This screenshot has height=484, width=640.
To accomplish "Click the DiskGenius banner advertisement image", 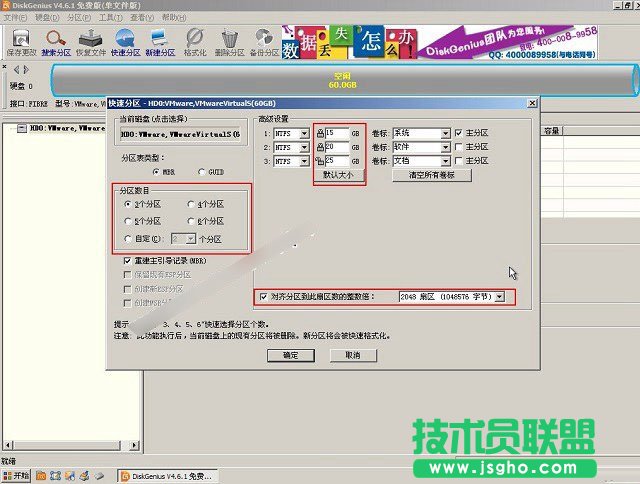I will [439, 42].
